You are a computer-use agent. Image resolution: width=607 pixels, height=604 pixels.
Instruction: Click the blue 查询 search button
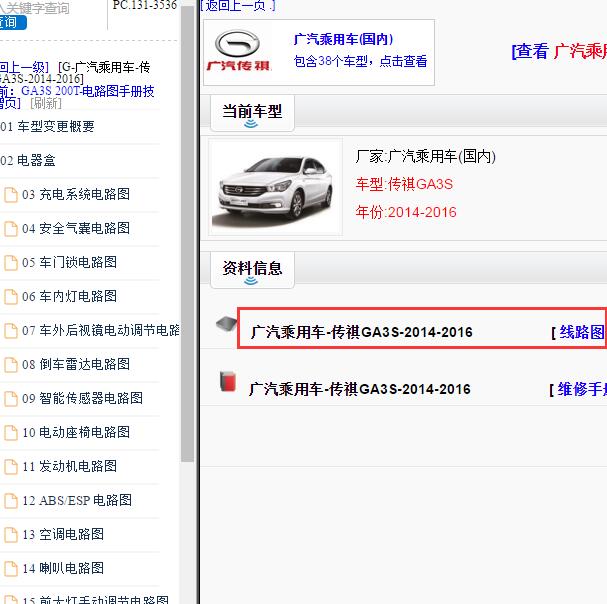click(x=12, y=22)
